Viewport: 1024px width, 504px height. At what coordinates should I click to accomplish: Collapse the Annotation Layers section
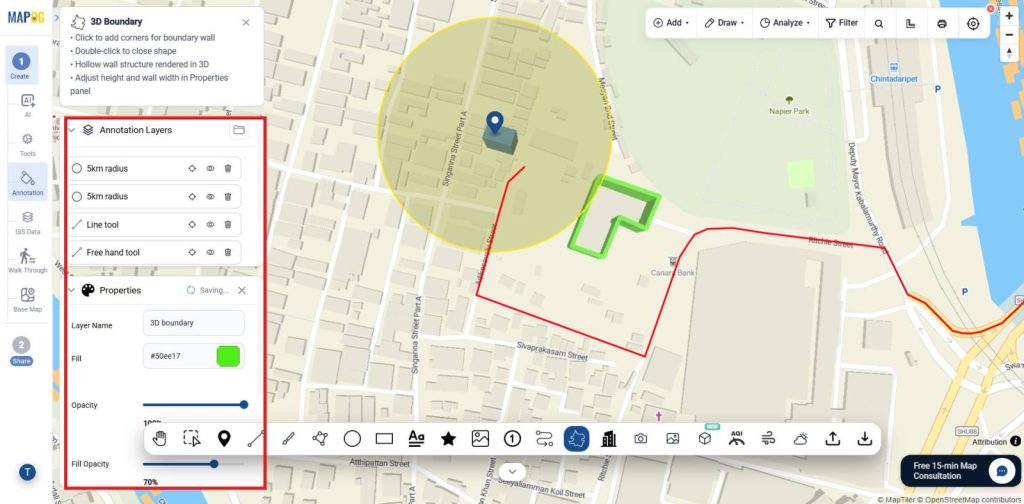pos(72,130)
